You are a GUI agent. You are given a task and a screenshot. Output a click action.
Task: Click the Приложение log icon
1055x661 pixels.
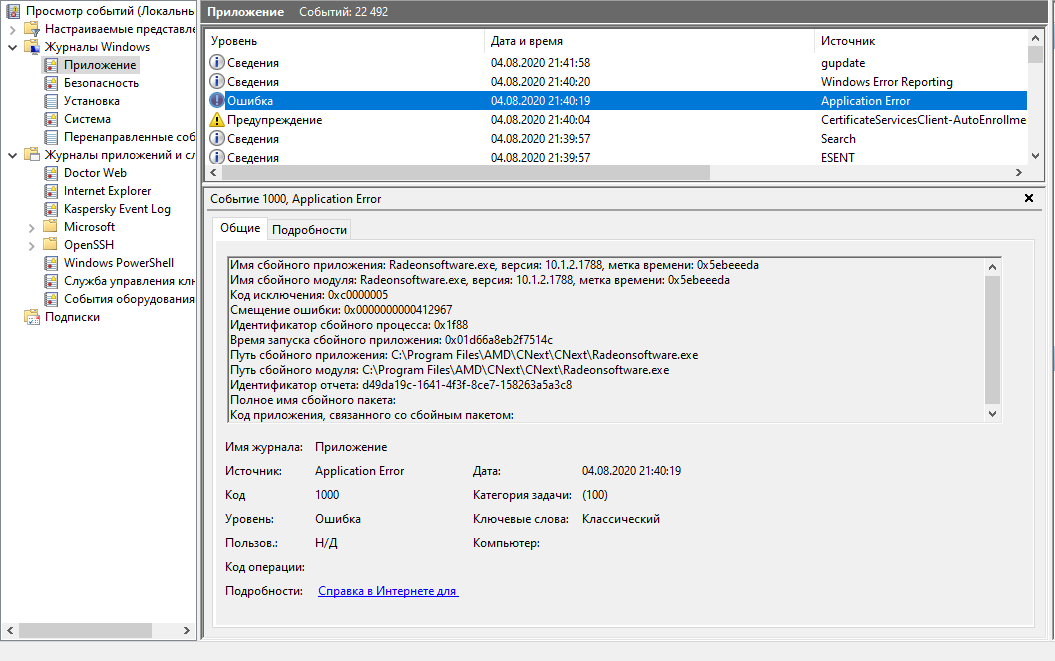(x=51, y=65)
